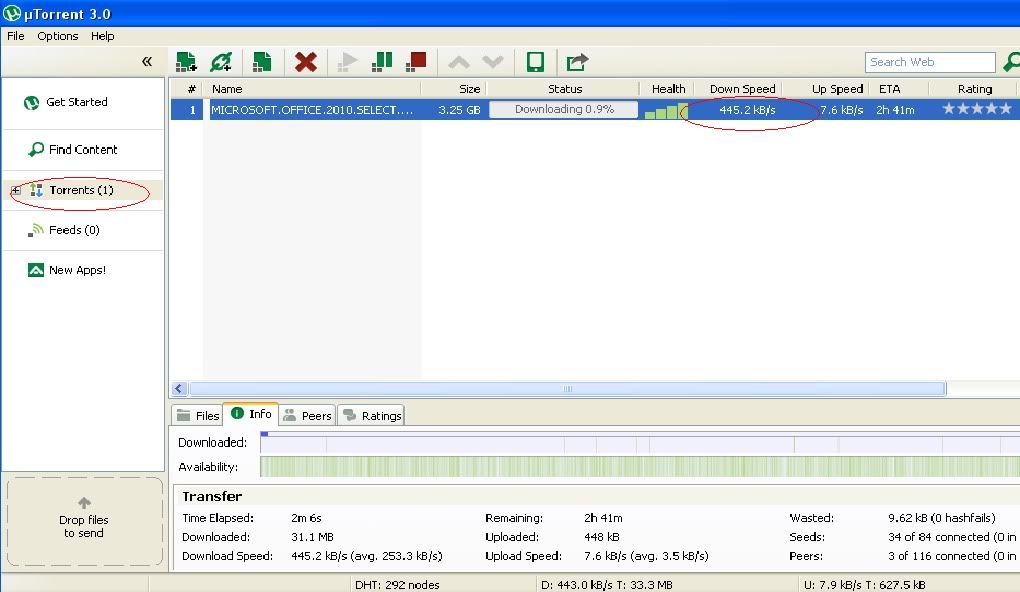This screenshot has height=592, width=1020.
Task: Open the Options menu
Action: [58, 36]
